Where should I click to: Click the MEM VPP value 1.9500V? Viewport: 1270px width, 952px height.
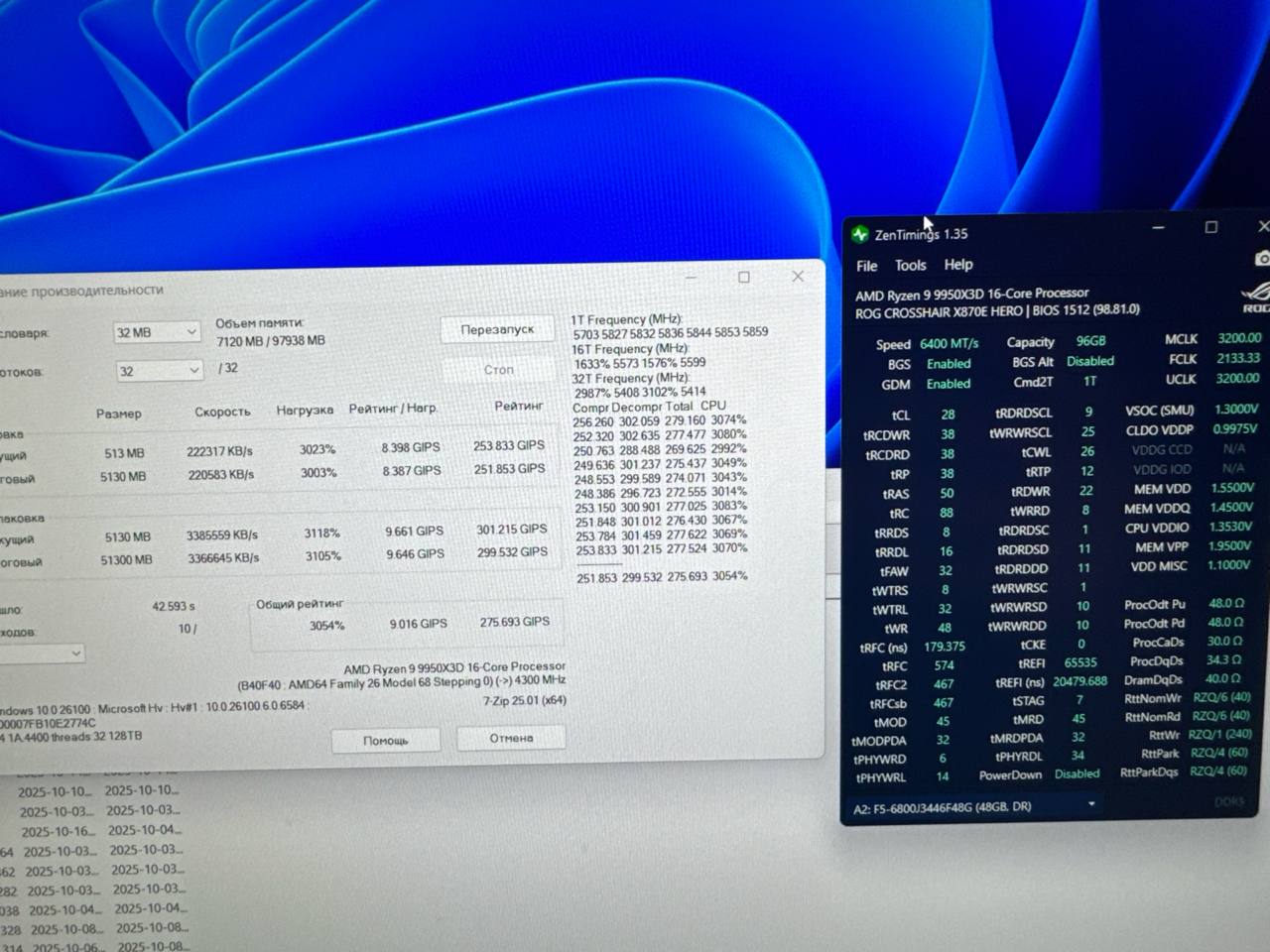1229,546
